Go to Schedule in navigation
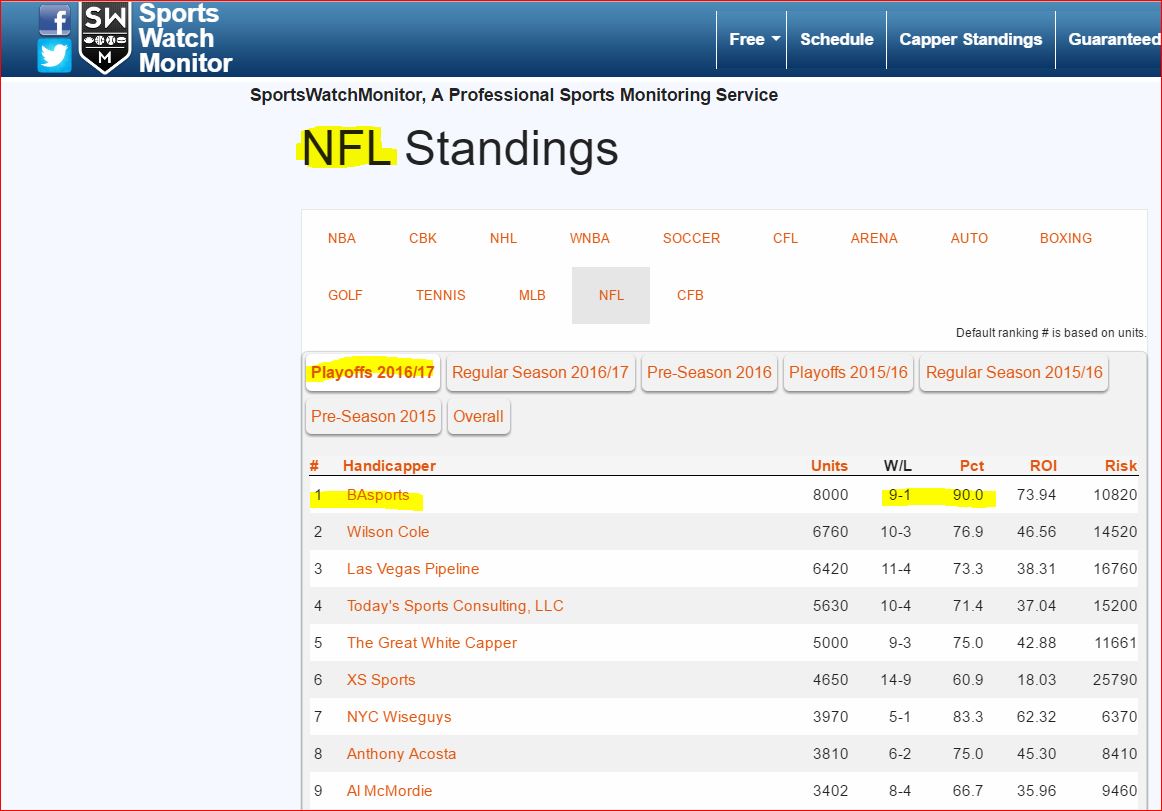1162x811 pixels. (x=837, y=39)
